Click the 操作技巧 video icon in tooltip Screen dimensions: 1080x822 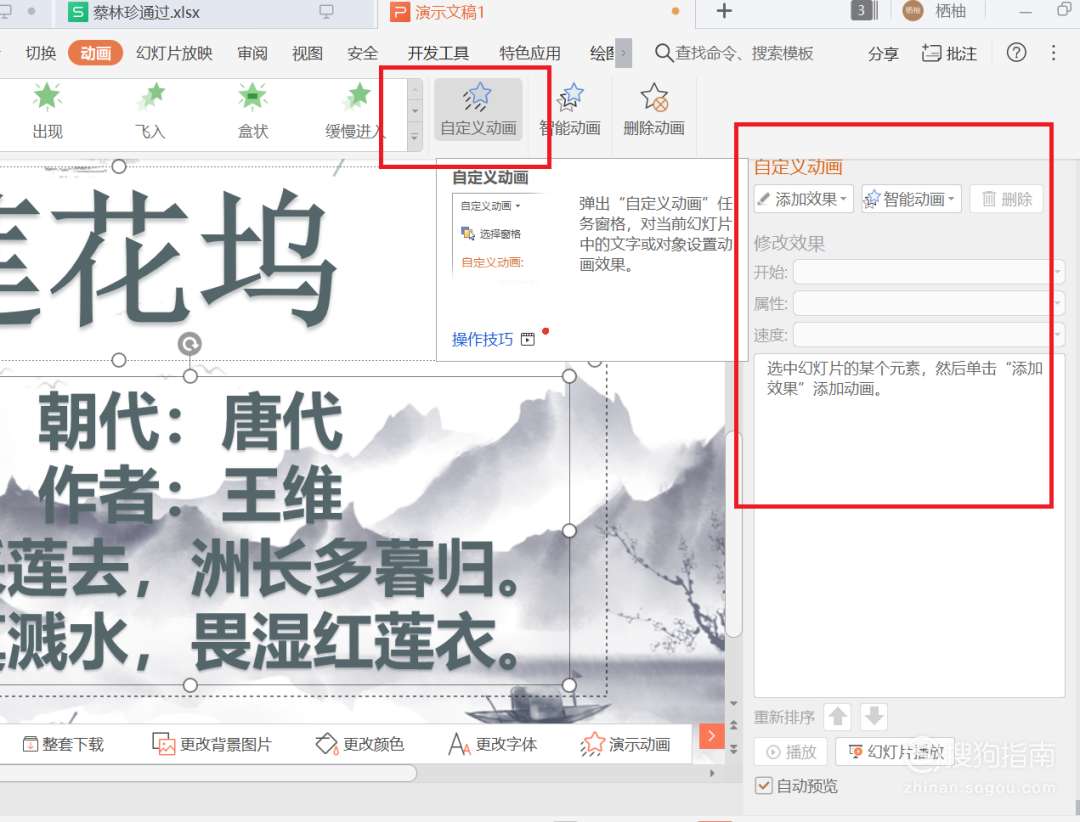coord(528,339)
